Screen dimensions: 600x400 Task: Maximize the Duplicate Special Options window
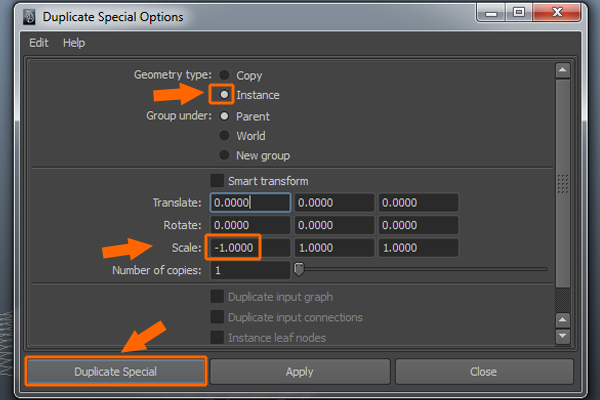(518, 12)
